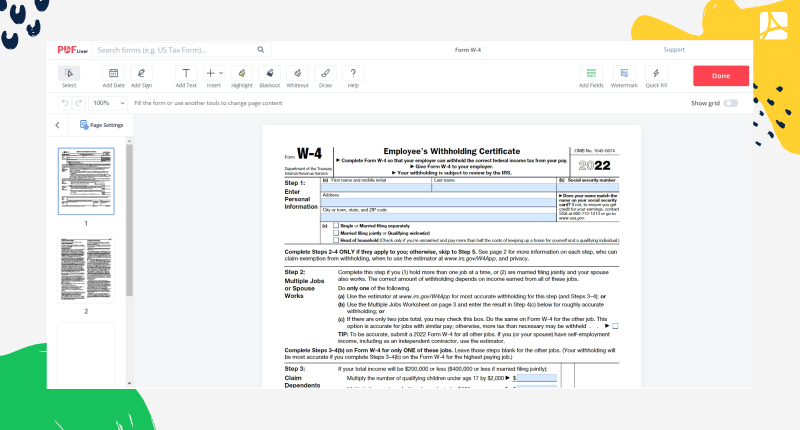
Task: Select page 2 thumbnail
Action: (x=86, y=269)
